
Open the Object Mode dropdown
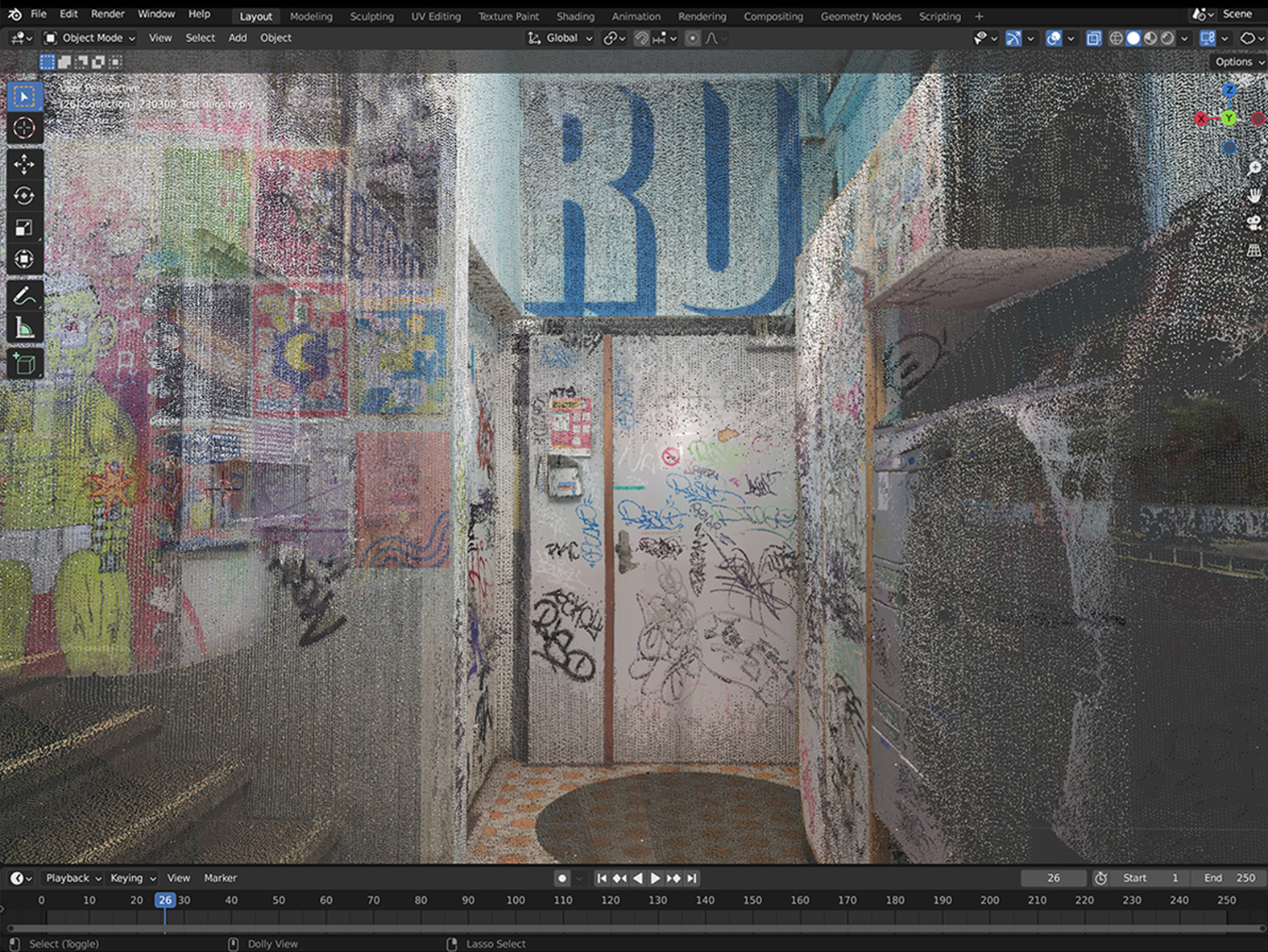point(90,38)
